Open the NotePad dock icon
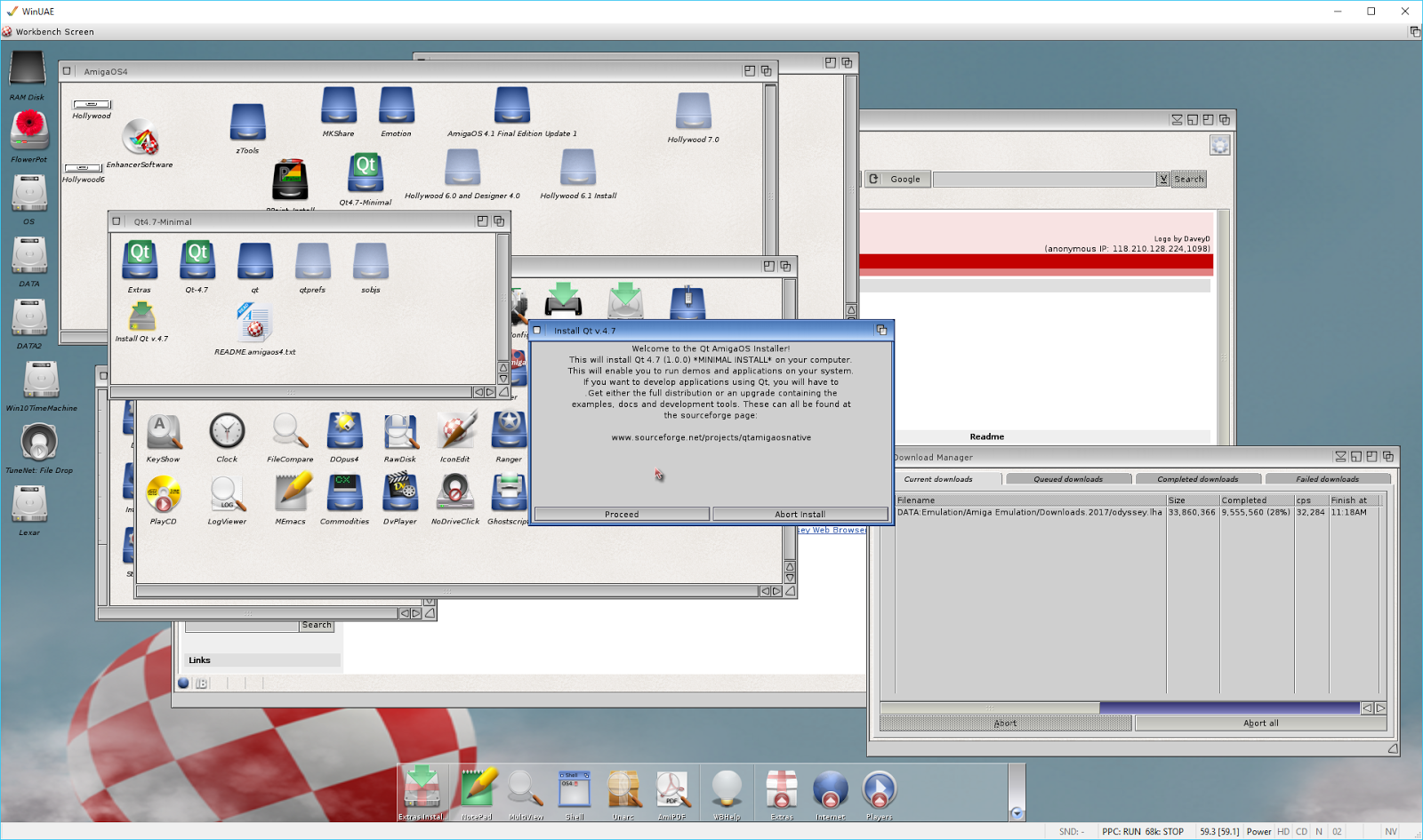1423x840 pixels. tap(478, 791)
